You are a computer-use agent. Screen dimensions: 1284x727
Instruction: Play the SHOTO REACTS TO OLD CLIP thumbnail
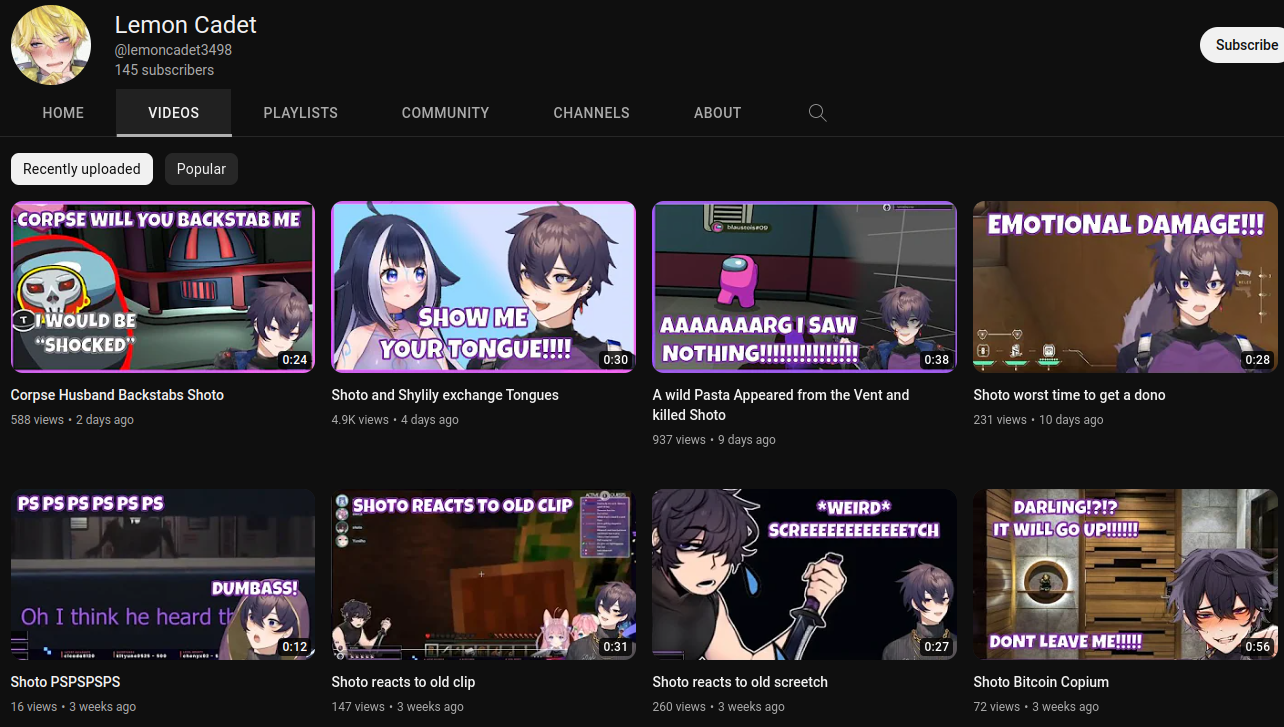[x=484, y=574]
